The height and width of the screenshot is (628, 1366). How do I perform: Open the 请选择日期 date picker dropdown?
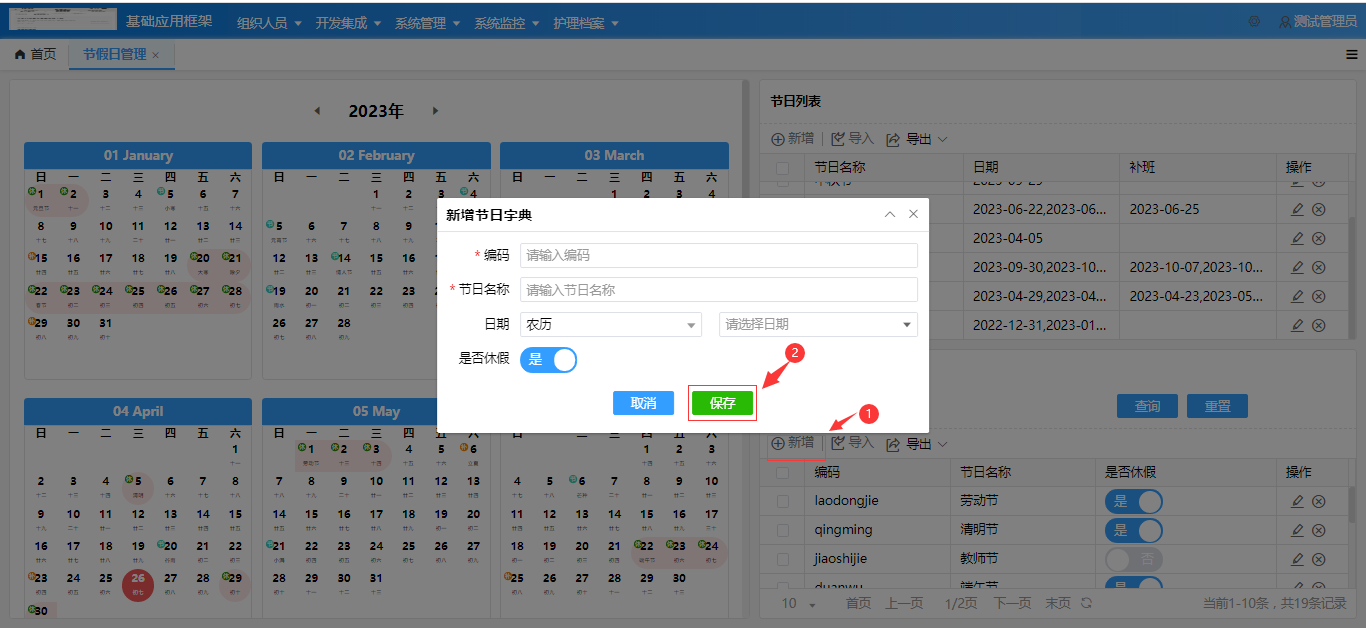click(x=818, y=324)
